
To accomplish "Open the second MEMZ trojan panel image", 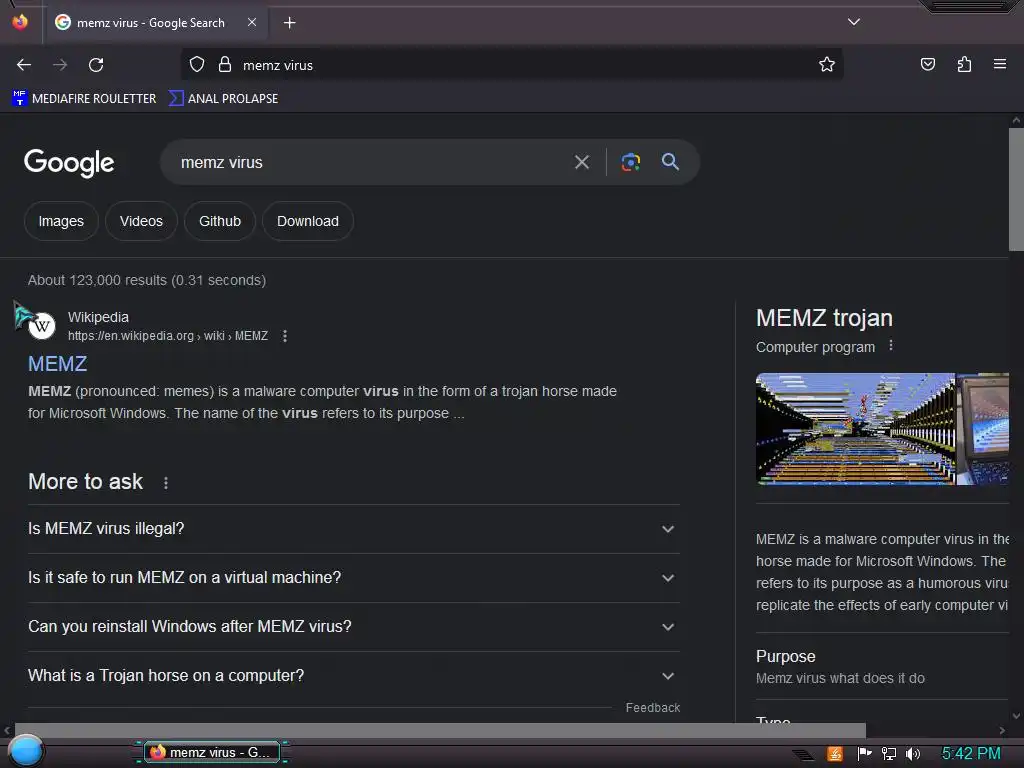I will point(983,428).
